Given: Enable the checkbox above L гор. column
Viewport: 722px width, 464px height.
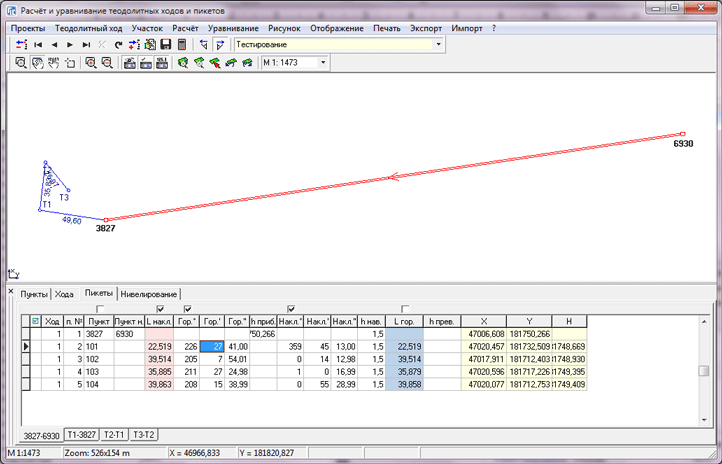Looking at the screenshot, I should click(x=405, y=309).
